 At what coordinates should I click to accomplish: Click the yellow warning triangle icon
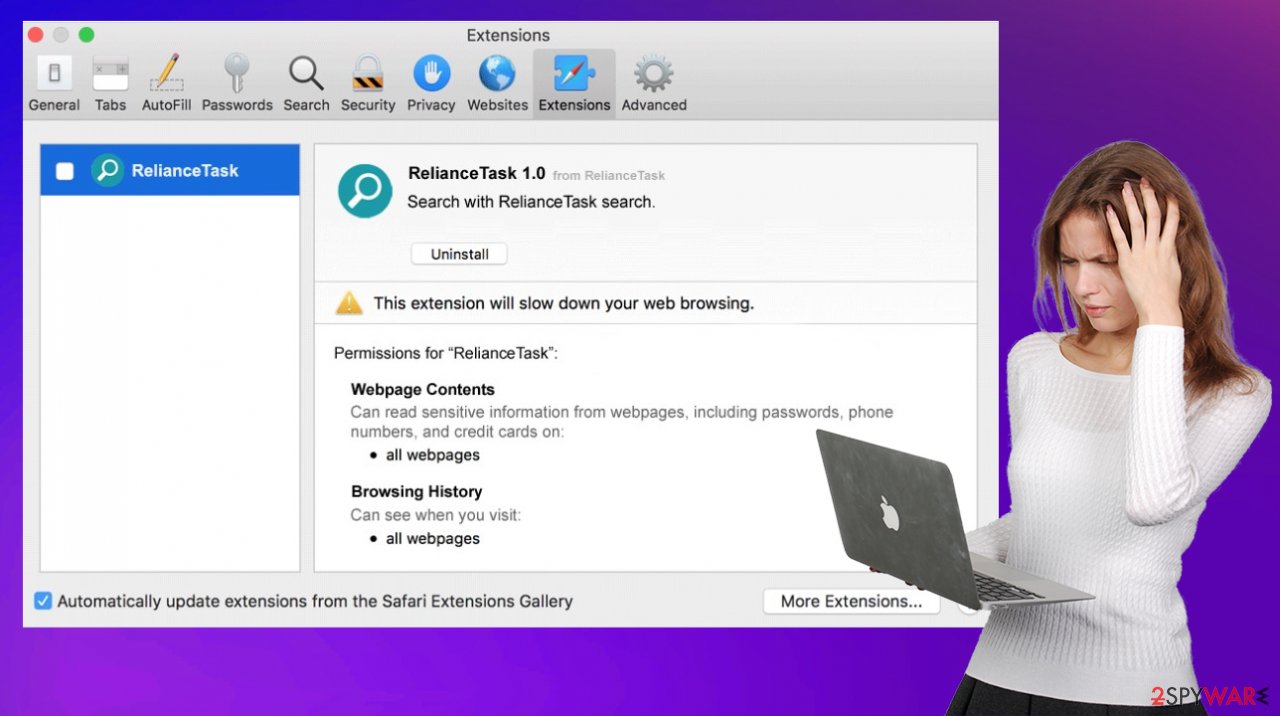click(349, 303)
